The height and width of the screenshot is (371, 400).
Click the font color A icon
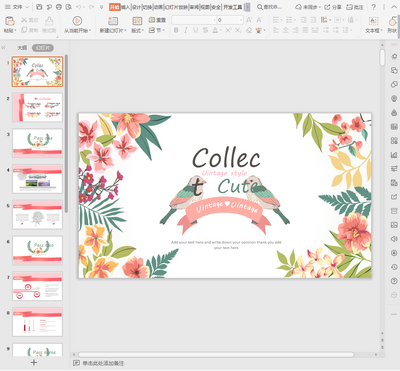click(x=215, y=30)
